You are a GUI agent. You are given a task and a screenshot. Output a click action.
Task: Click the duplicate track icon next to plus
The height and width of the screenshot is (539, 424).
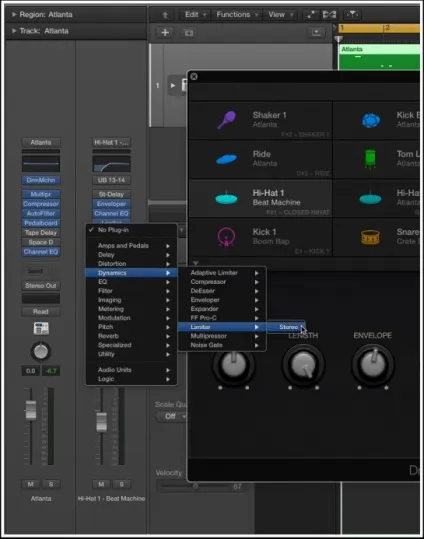pos(189,33)
